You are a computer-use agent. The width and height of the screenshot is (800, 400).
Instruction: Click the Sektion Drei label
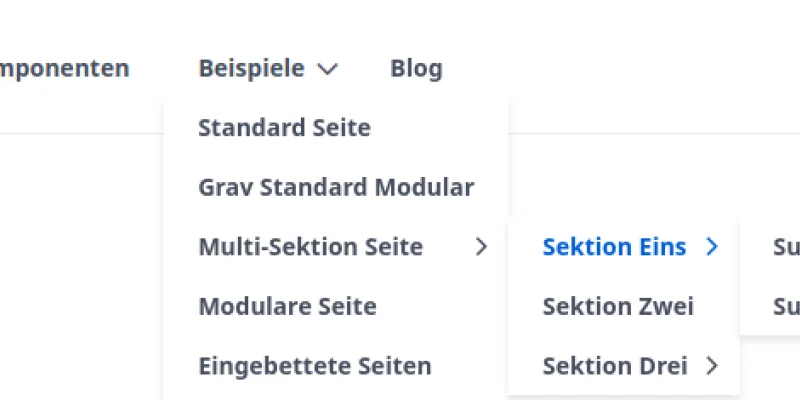[x=614, y=366]
